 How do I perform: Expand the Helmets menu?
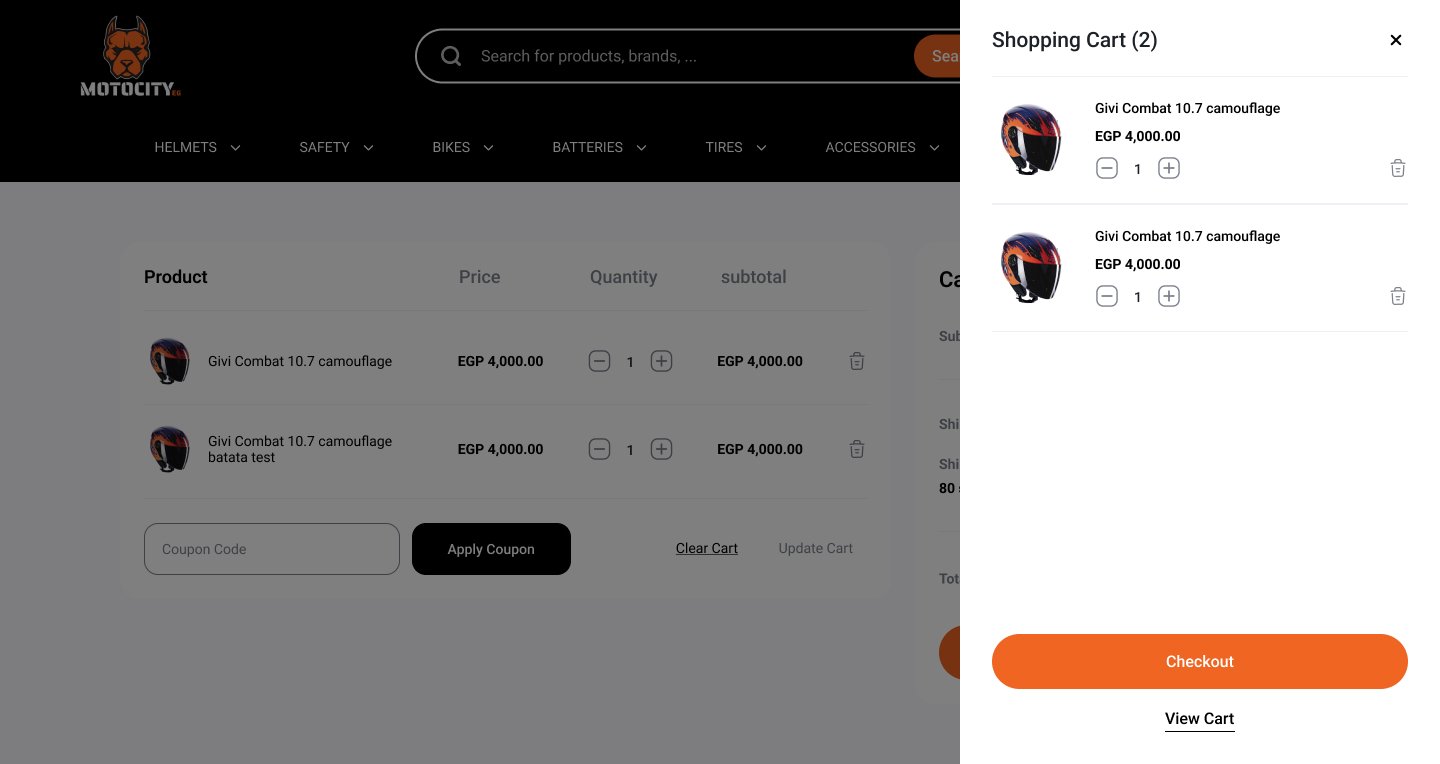[197, 147]
